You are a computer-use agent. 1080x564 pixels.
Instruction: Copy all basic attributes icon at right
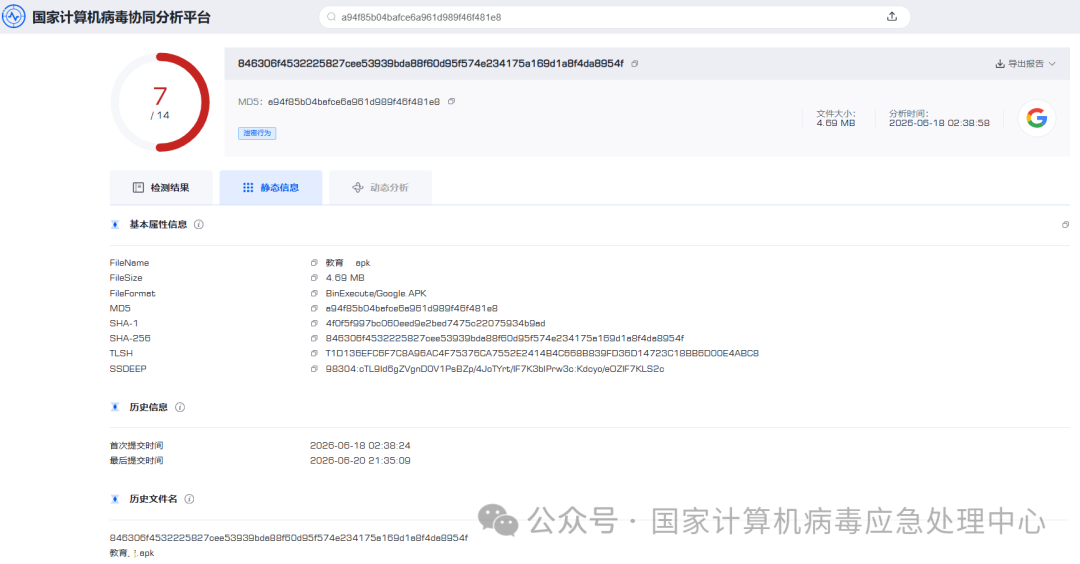(1065, 224)
